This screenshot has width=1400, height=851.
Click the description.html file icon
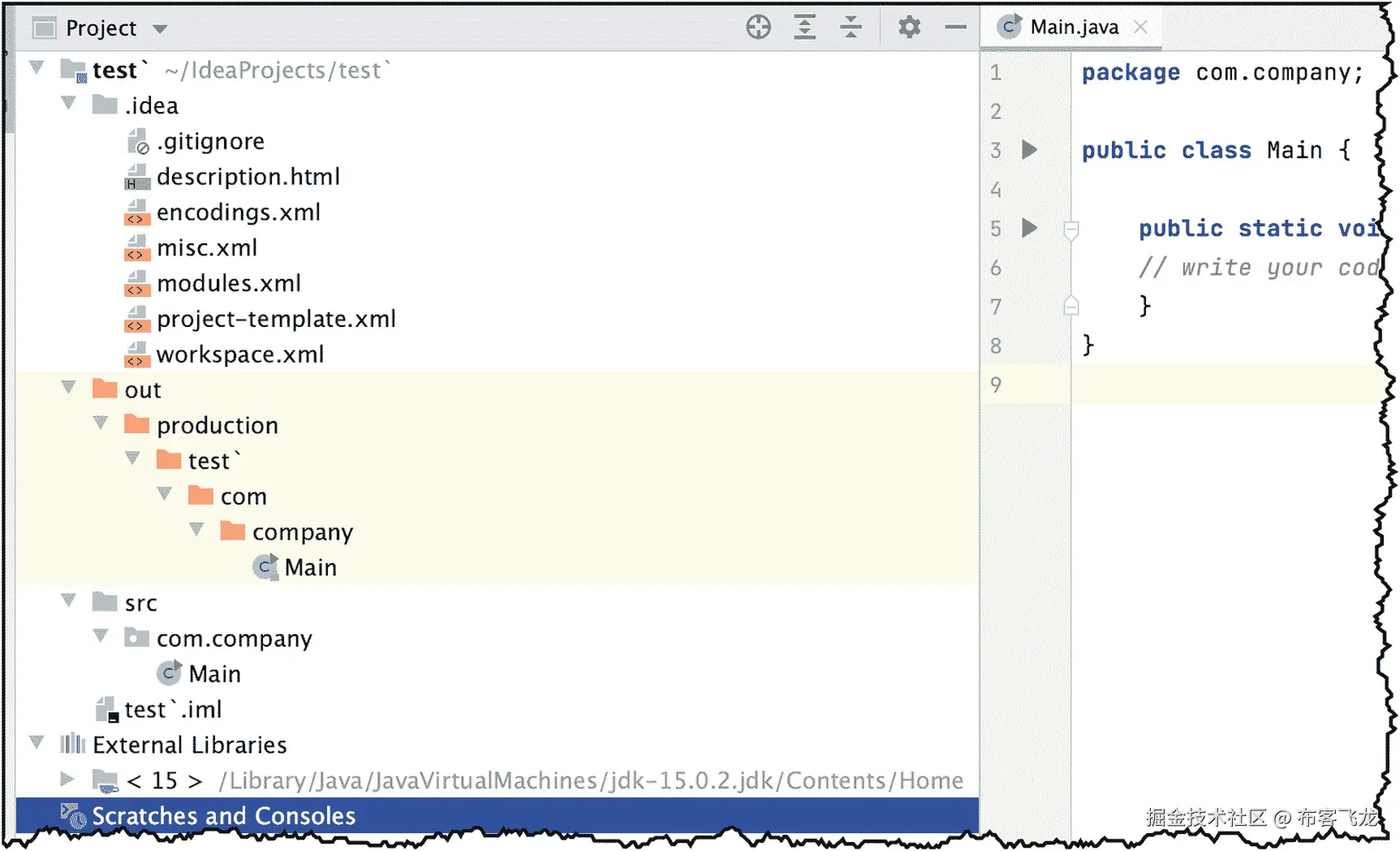click(x=137, y=177)
